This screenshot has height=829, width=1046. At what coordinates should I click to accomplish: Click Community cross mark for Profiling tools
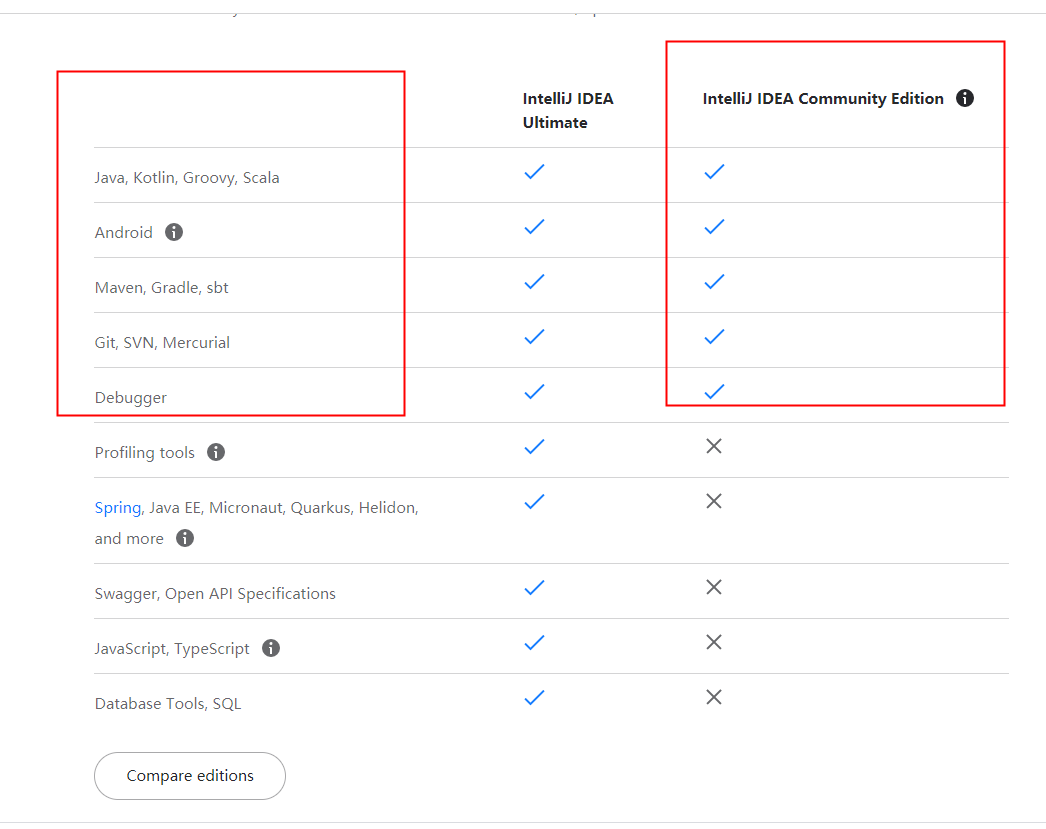[714, 446]
